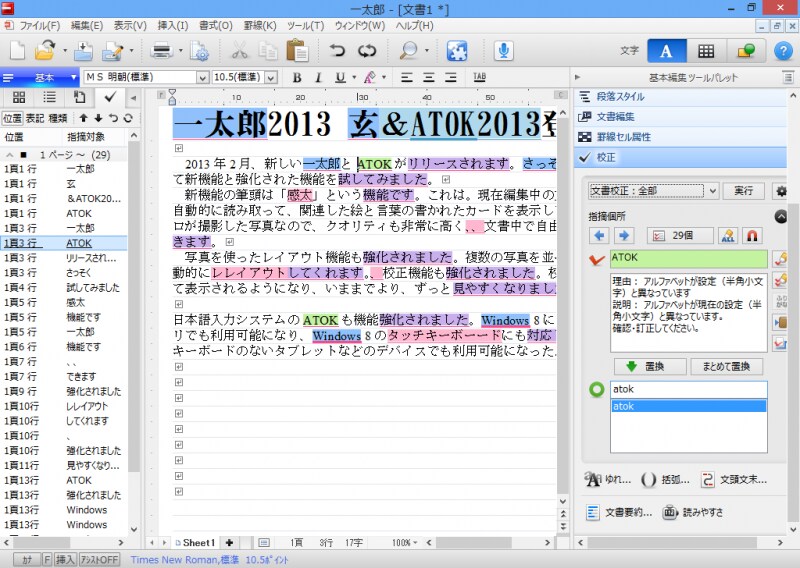Click the save document icon in toolbar

coord(83,51)
